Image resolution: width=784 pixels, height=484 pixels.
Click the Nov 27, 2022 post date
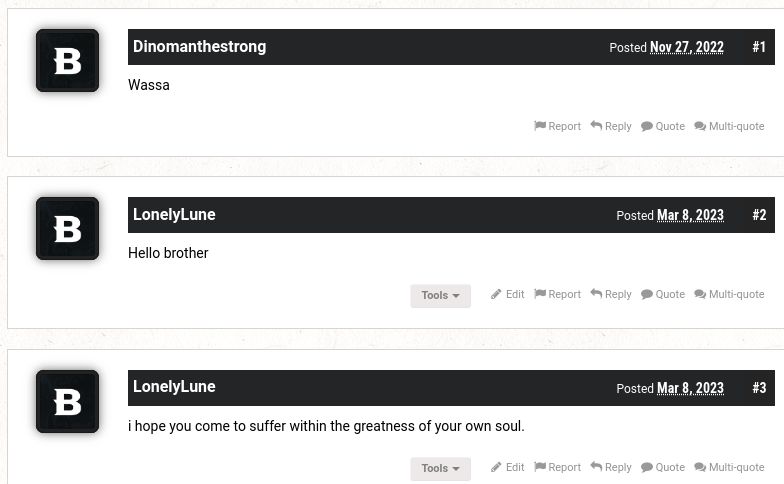coord(686,47)
